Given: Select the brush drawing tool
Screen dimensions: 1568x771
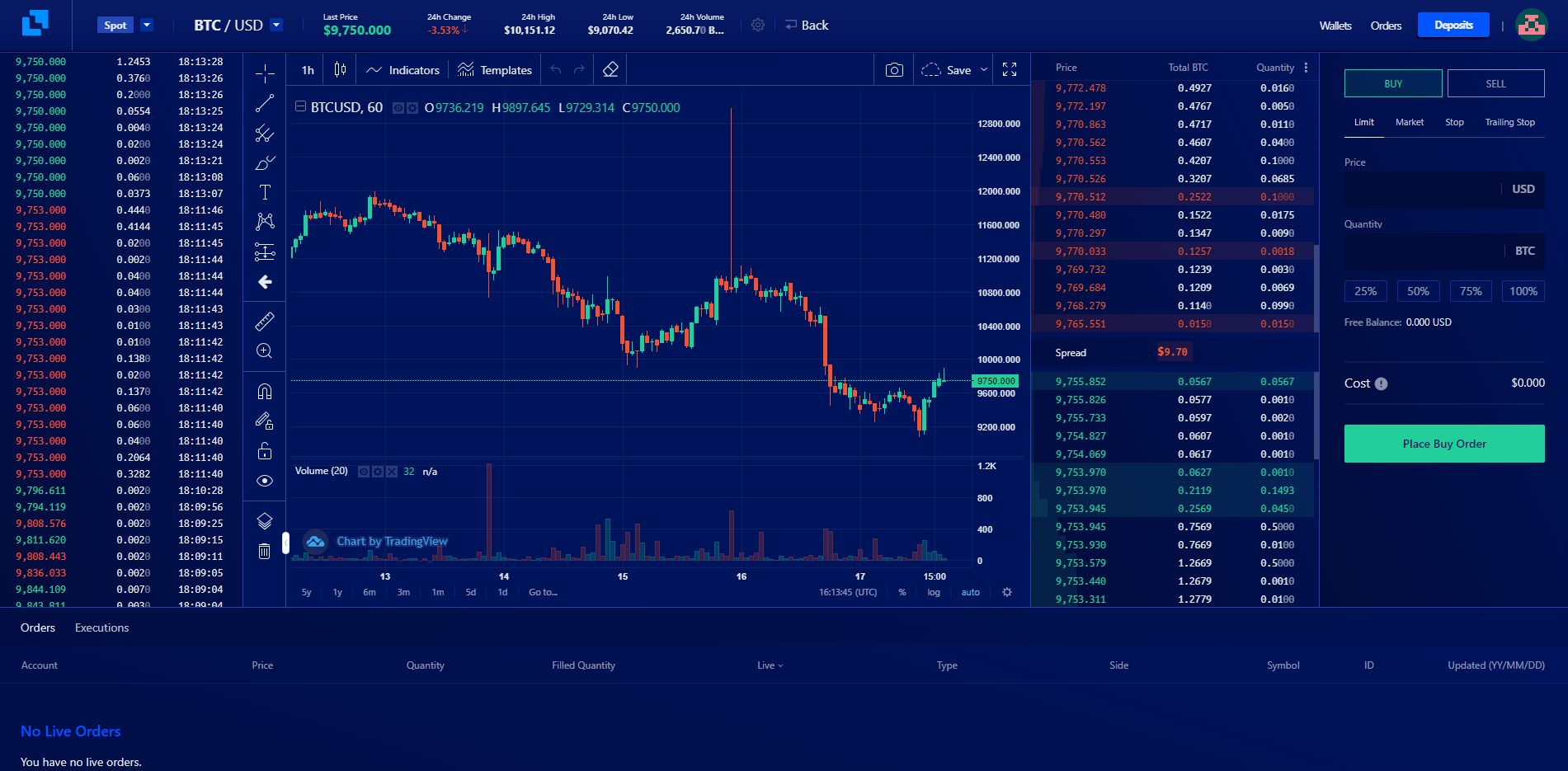Looking at the screenshot, I should point(265,162).
